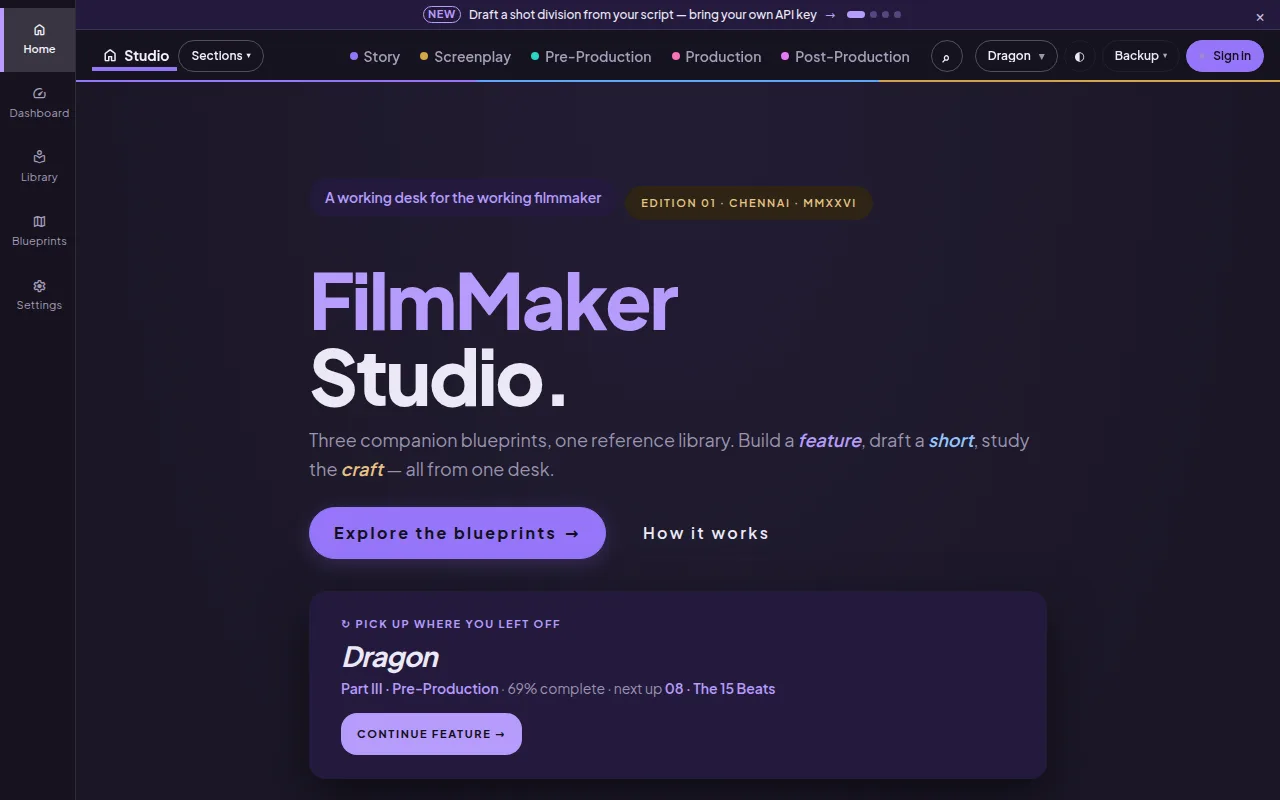Click the italic 'short' link
Viewport: 1280px width, 800px height.
click(951, 440)
